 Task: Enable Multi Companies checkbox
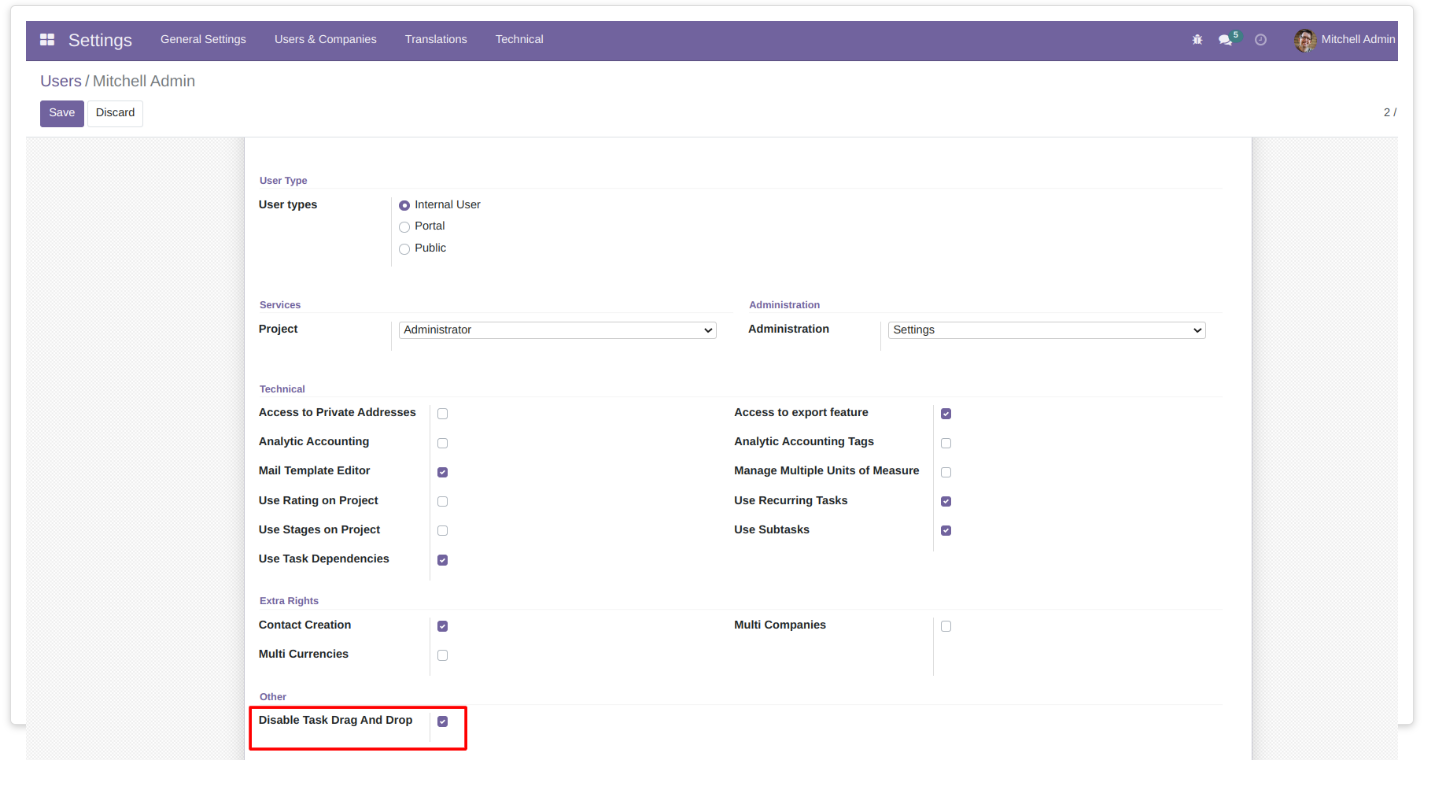point(945,626)
